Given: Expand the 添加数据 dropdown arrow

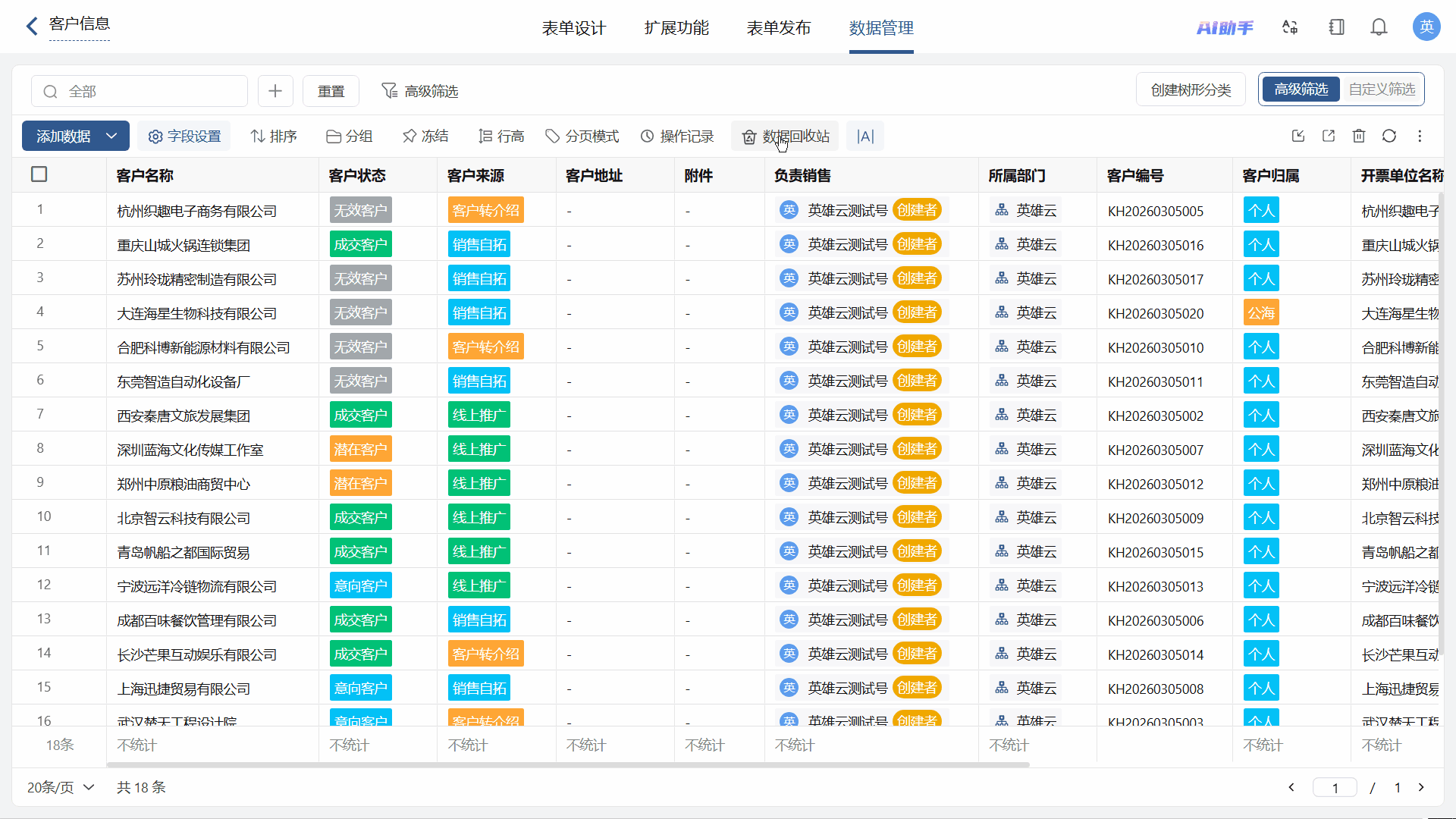Looking at the screenshot, I should 111,136.
